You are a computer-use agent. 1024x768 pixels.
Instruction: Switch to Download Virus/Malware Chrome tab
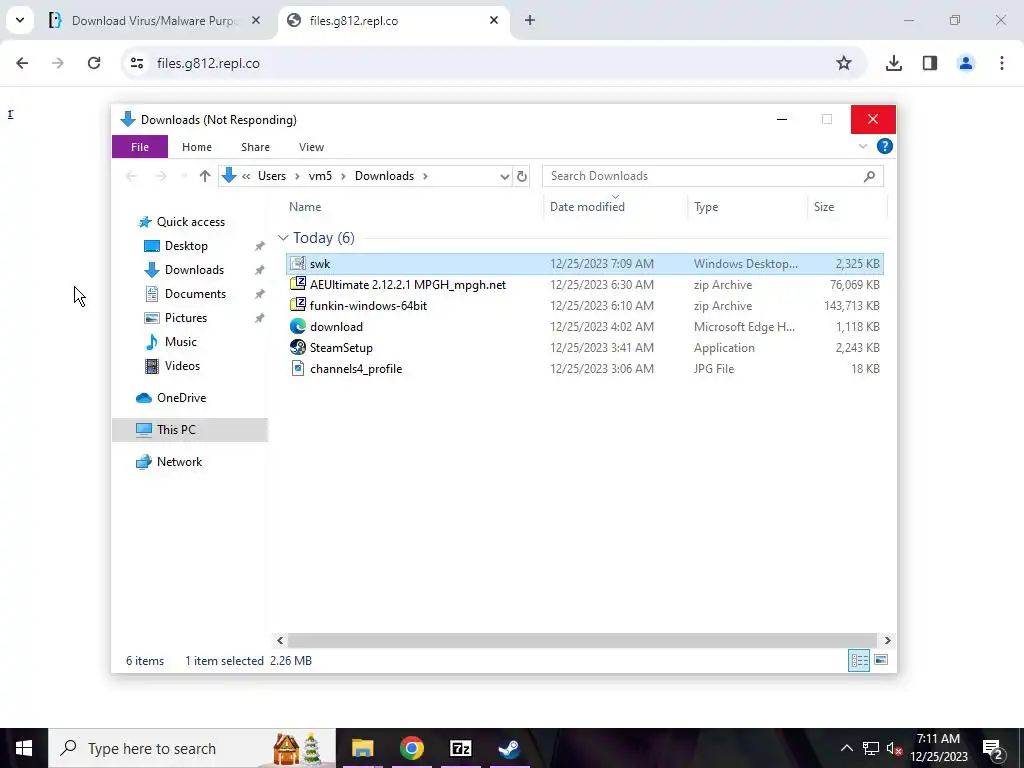coord(155,21)
